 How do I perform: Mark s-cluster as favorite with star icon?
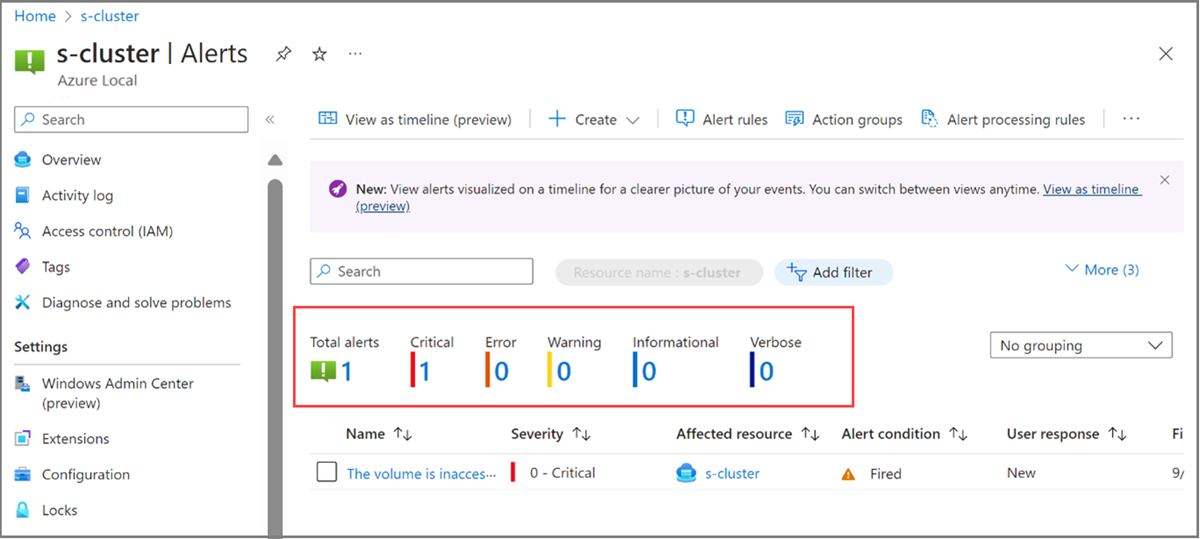coord(319,55)
